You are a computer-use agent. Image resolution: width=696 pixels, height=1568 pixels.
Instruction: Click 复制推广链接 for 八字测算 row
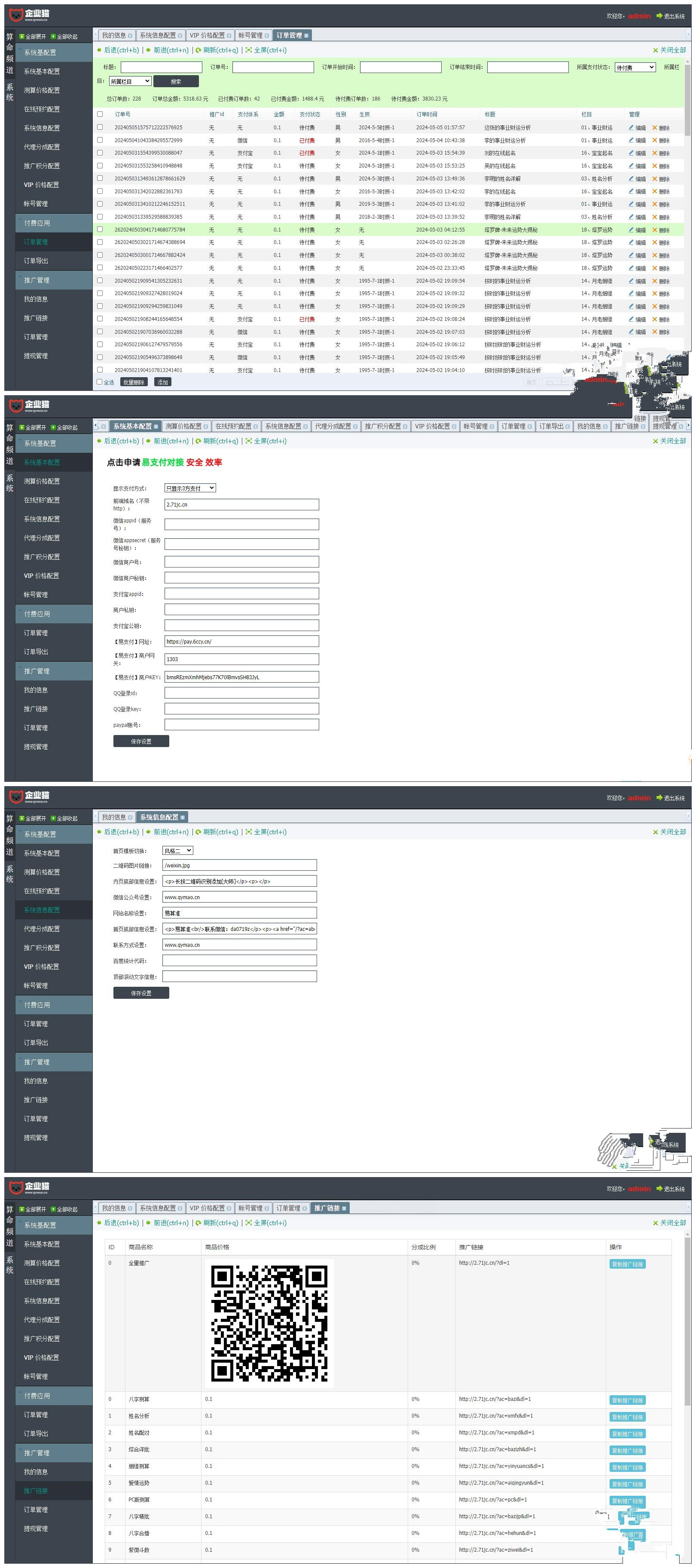pos(628,1400)
